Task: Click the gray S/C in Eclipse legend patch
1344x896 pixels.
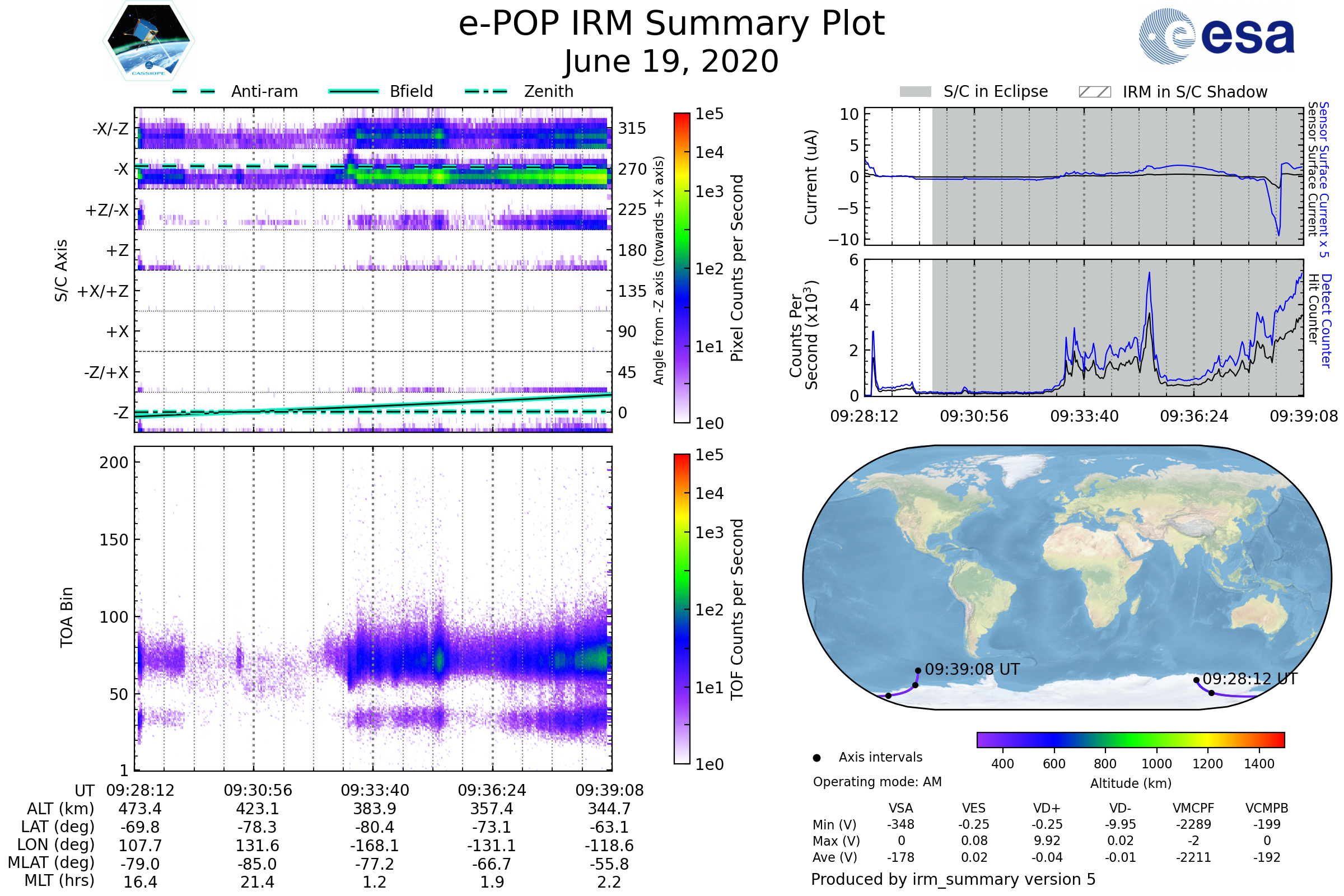Action: pos(915,92)
